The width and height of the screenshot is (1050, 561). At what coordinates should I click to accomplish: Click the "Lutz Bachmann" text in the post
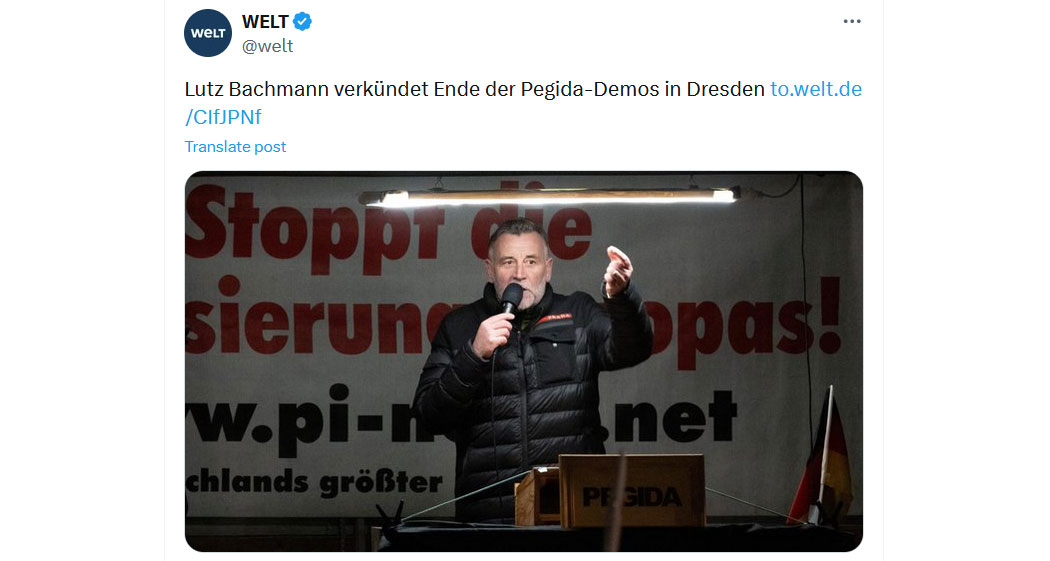(x=256, y=89)
